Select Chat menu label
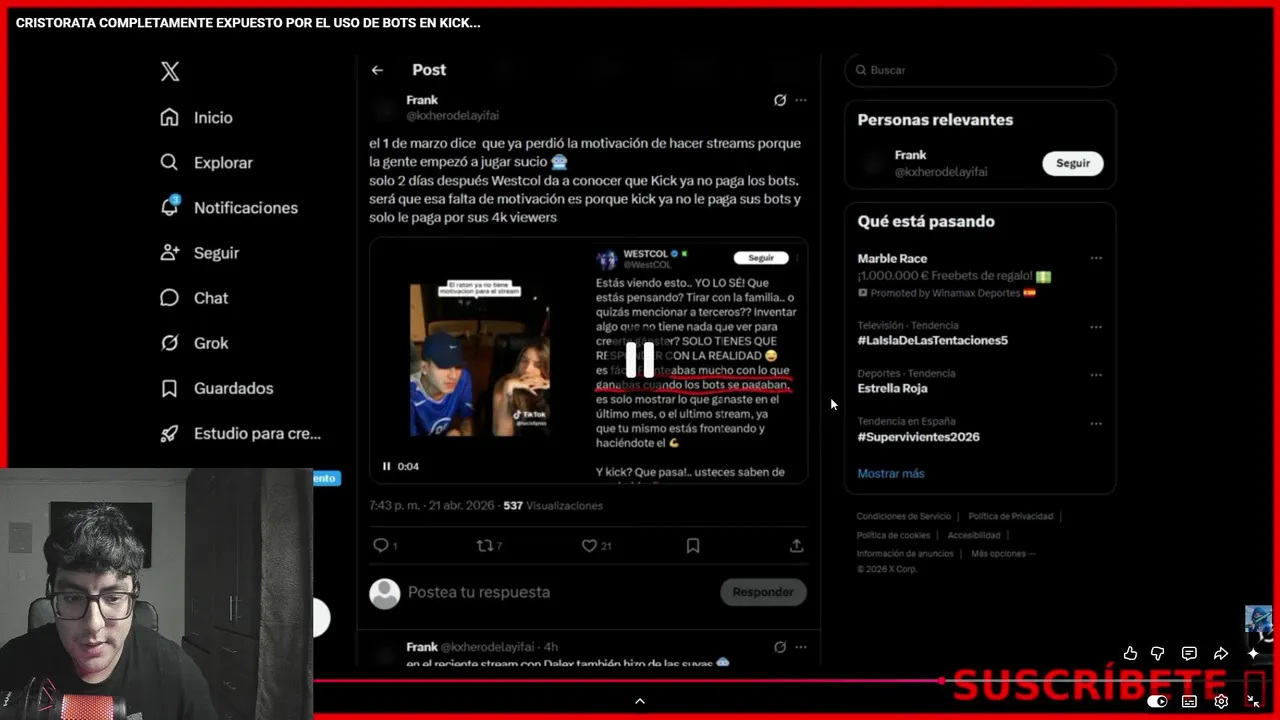The height and width of the screenshot is (720, 1280). (x=211, y=298)
